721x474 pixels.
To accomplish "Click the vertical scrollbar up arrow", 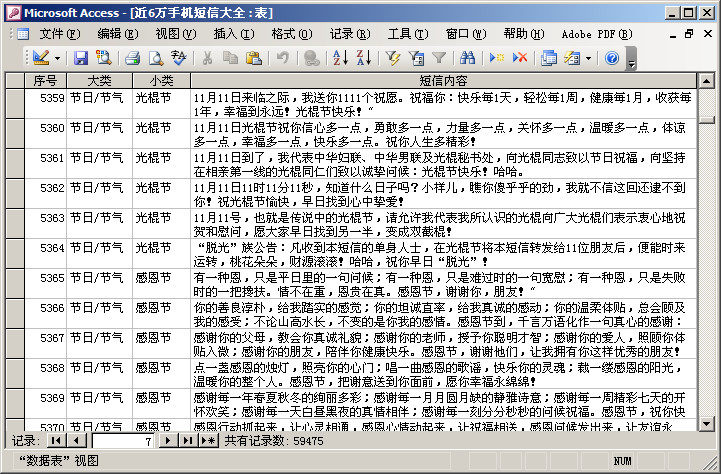I will click(x=706, y=81).
